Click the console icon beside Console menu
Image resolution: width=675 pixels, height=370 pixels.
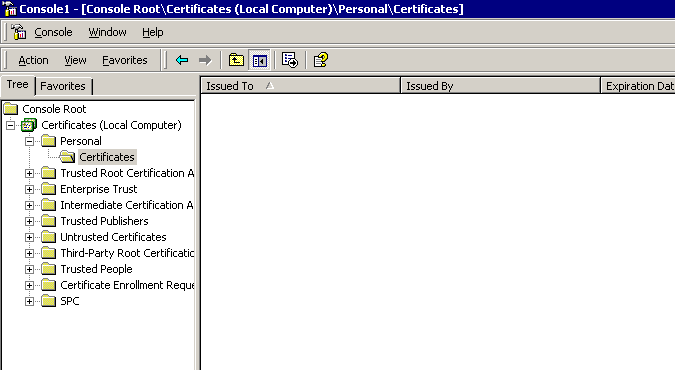tap(19, 32)
